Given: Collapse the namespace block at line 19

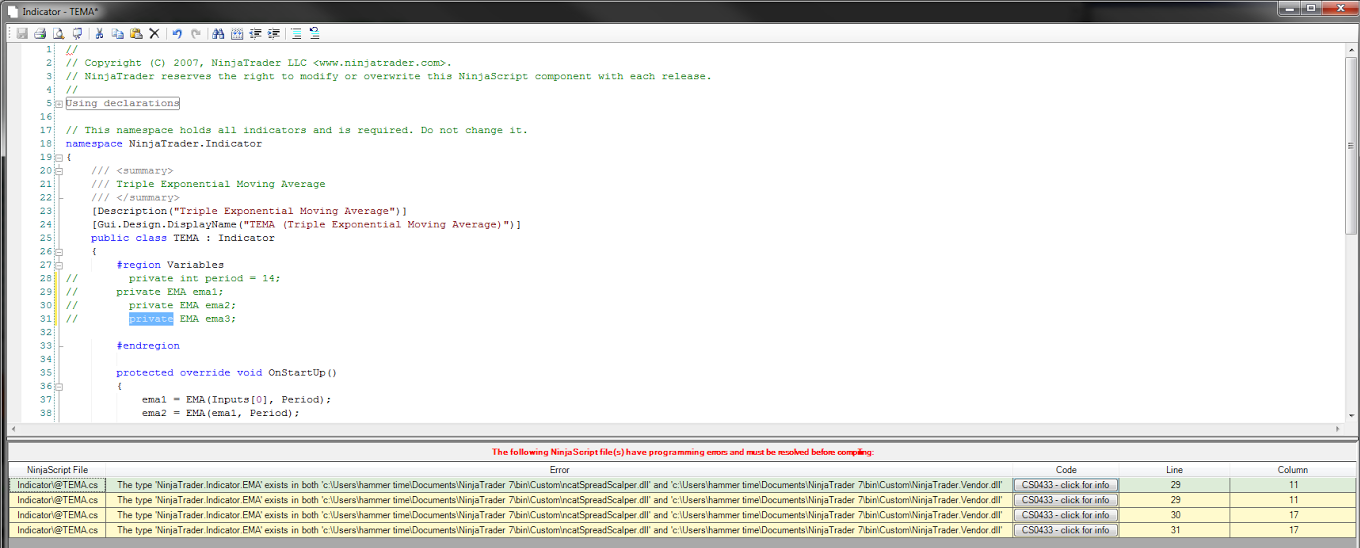Looking at the screenshot, I should tap(59, 158).
